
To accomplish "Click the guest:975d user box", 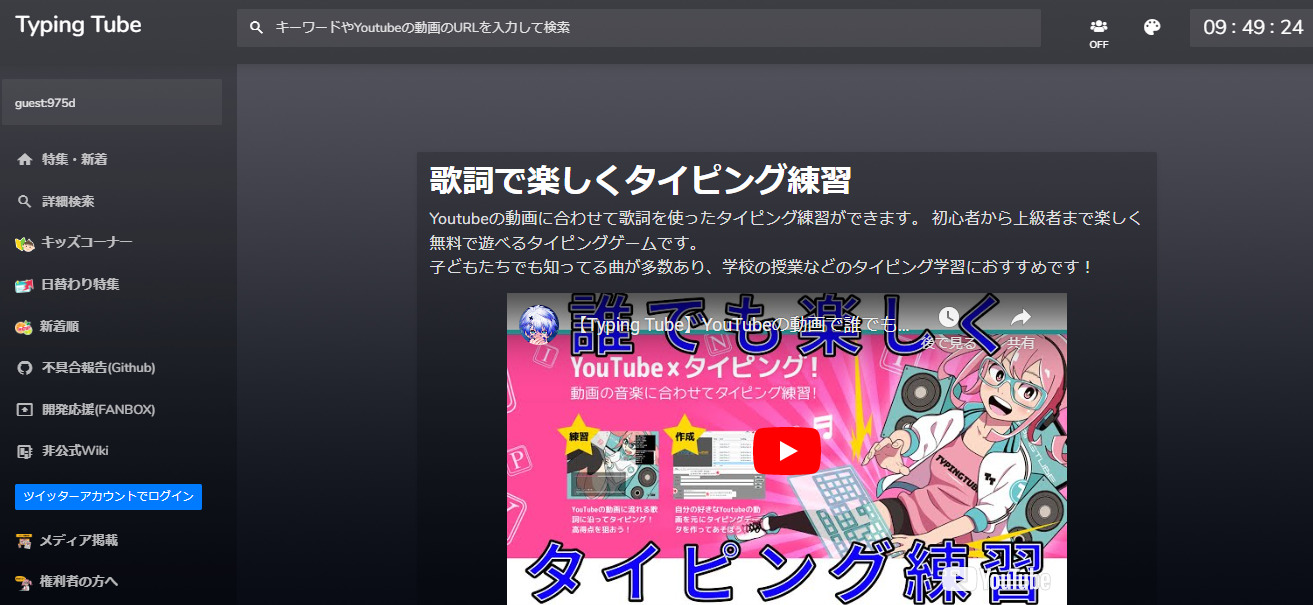I will (x=112, y=102).
